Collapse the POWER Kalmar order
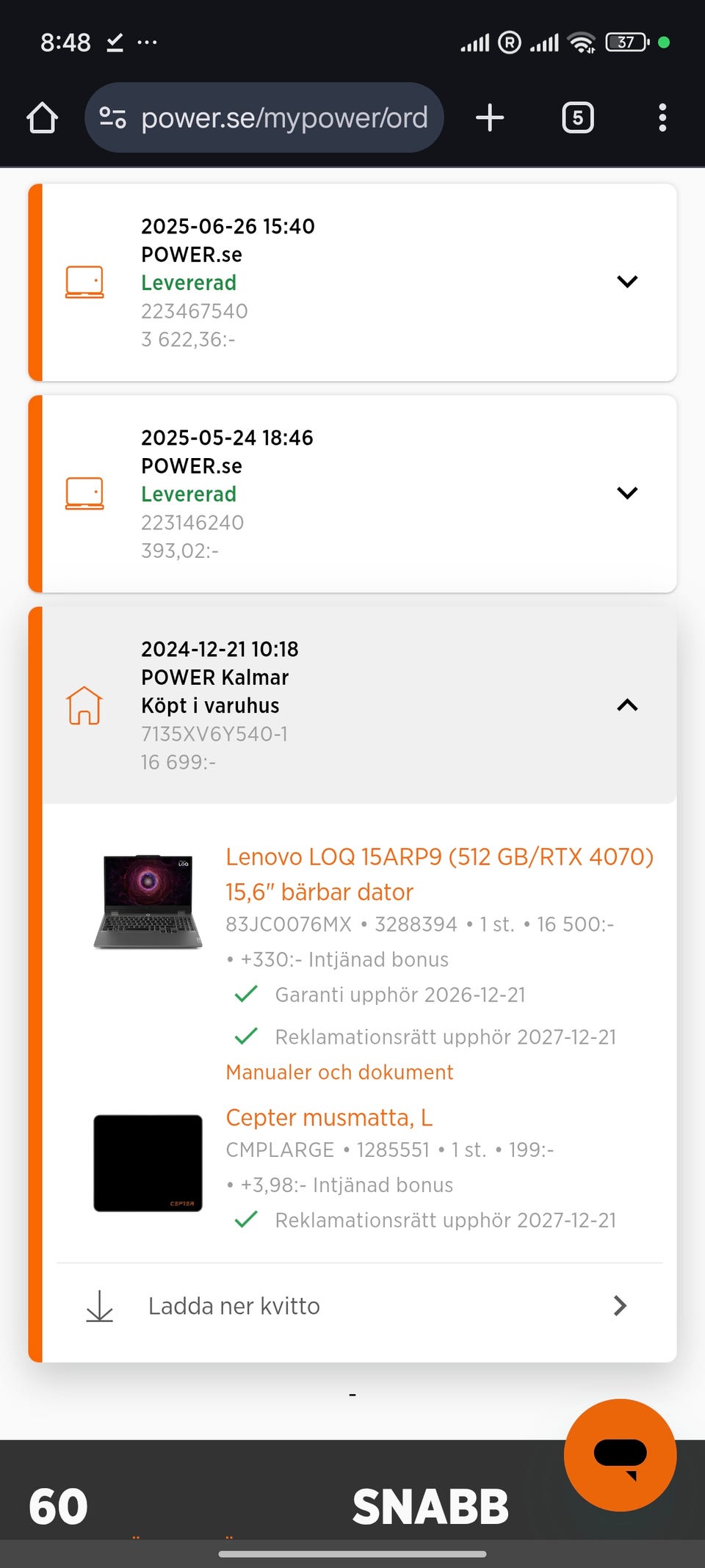This screenshot has height=1568, width=705. tap(627, 705)
